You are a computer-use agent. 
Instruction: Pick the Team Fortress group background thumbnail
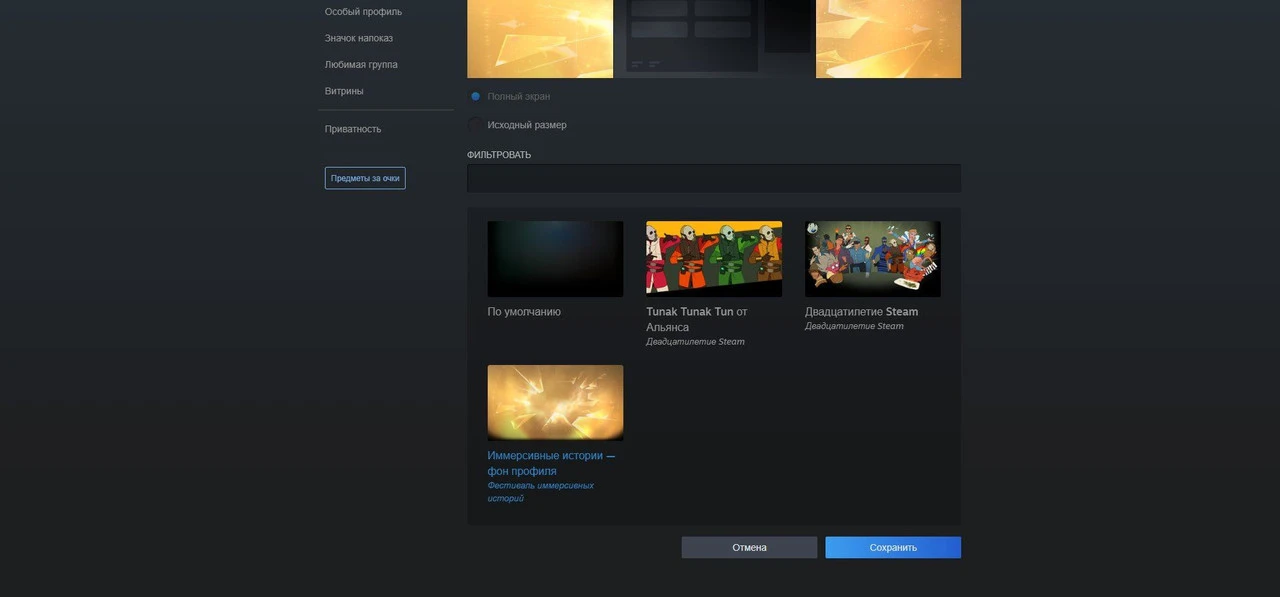[872, 259]
